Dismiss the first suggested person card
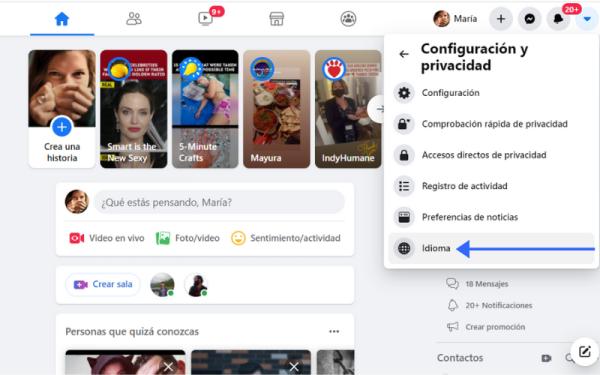The width and height of the screenshot is (600, 375). pyautogui.click(x=168, y=367)
